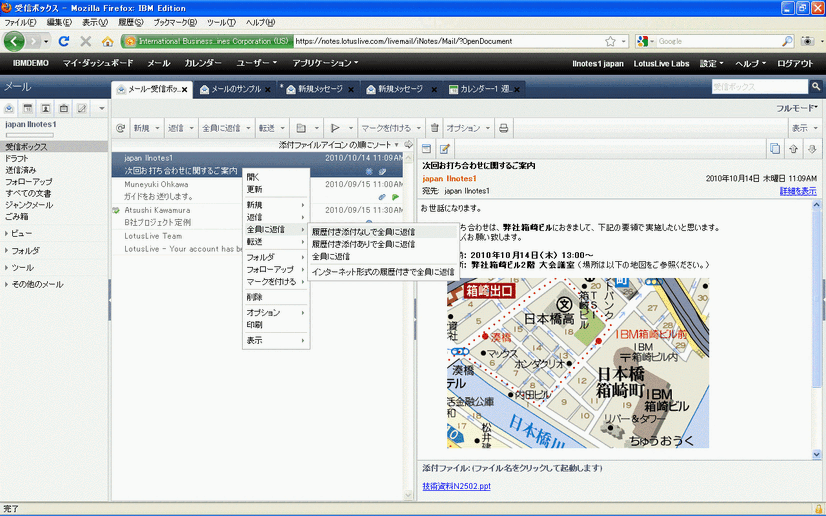826x516 pixels.
Task: Open オプション dropdown in toolbar
Action: [x=488, y=128]
